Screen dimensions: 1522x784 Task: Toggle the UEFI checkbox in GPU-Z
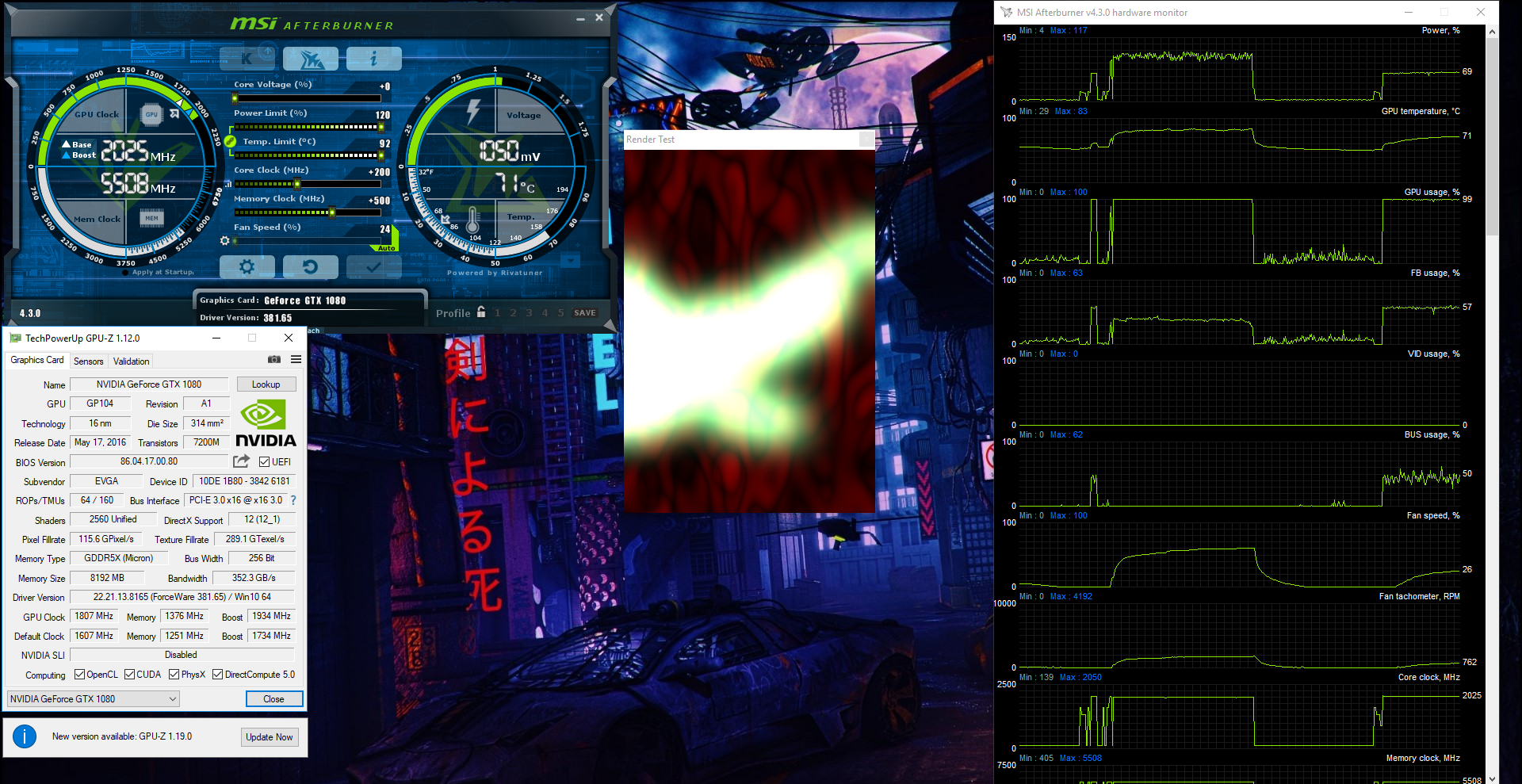pos(265,462)
